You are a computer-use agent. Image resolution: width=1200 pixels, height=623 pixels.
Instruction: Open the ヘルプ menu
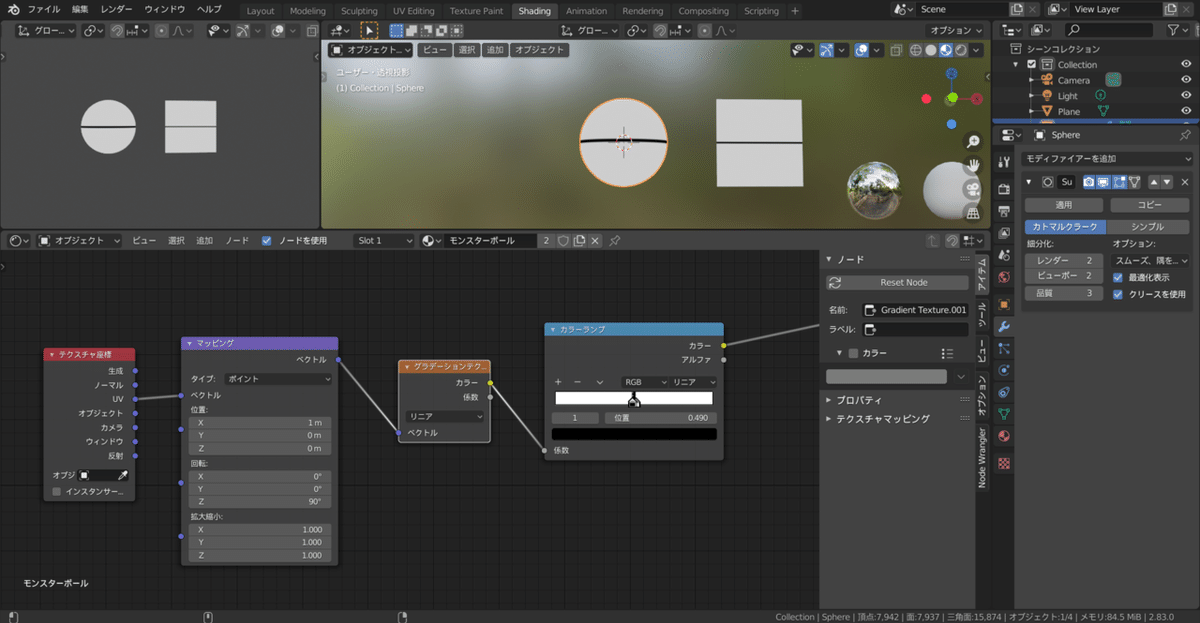pyautogui.click(x=209, y=9)
